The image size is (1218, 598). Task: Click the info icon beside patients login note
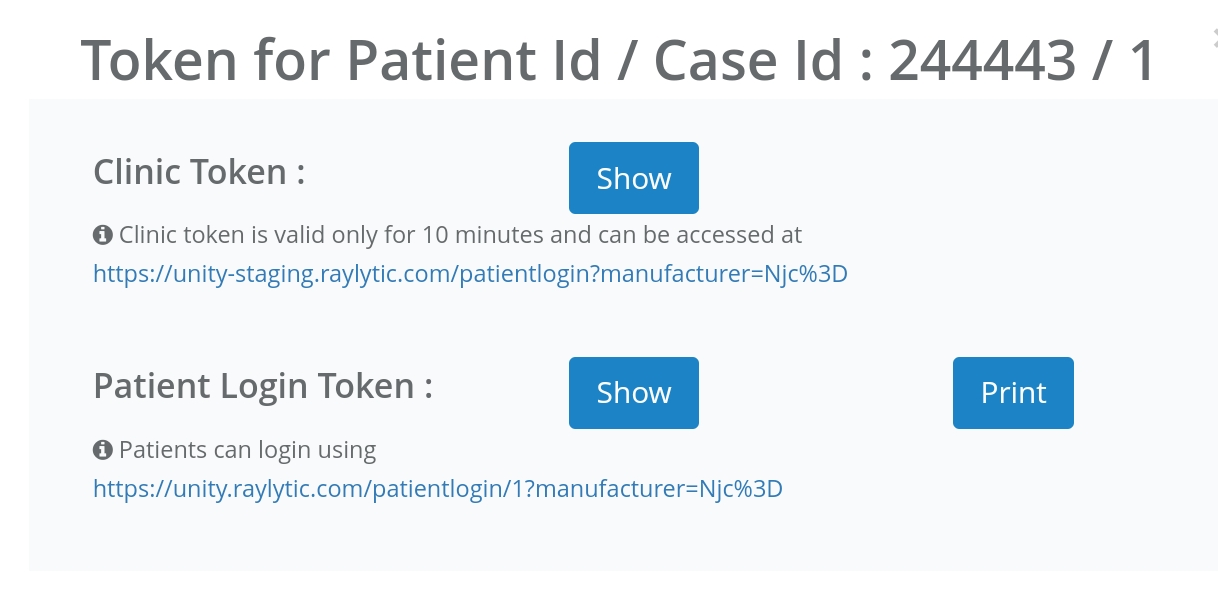coord(102,450)
